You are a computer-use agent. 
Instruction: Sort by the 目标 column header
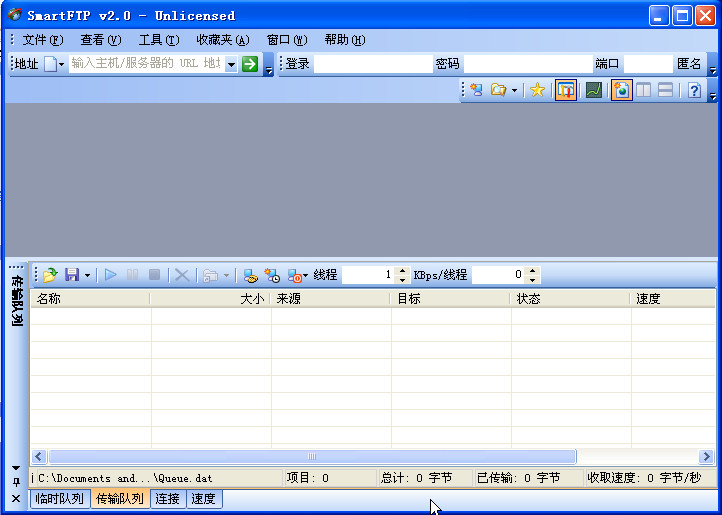[450, 298]
